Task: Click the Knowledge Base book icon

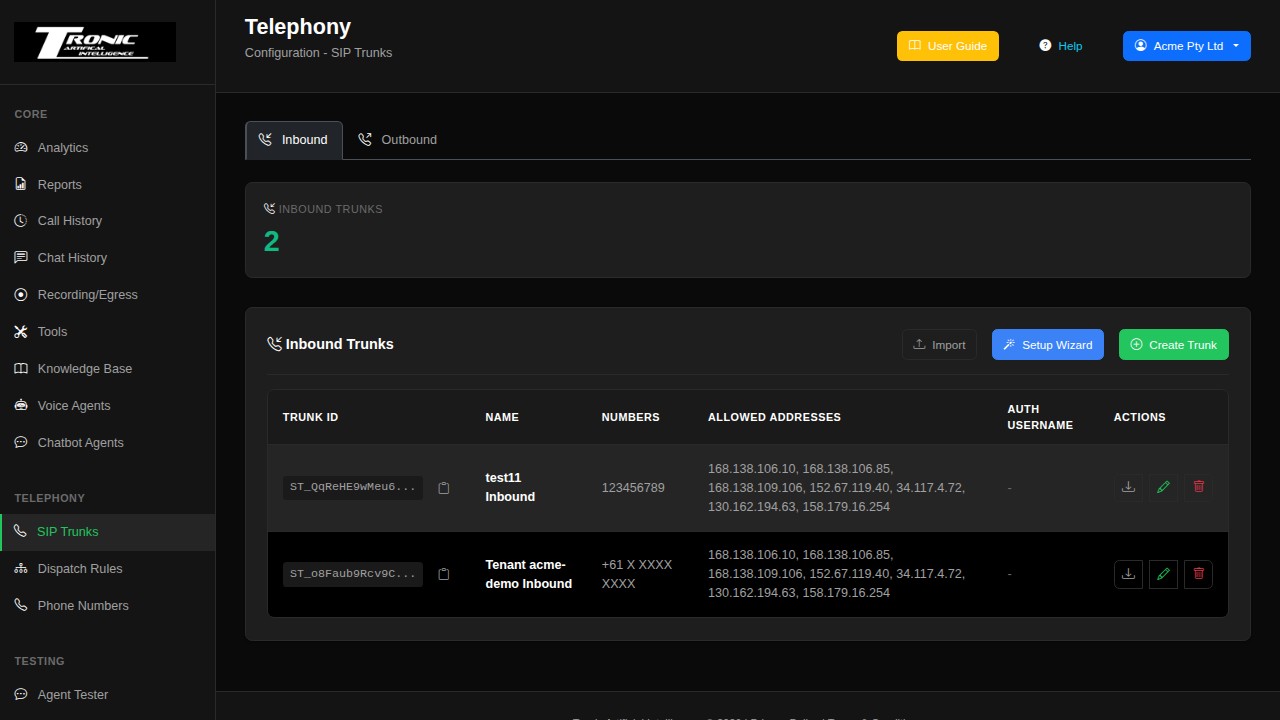Action: (21, 369)
